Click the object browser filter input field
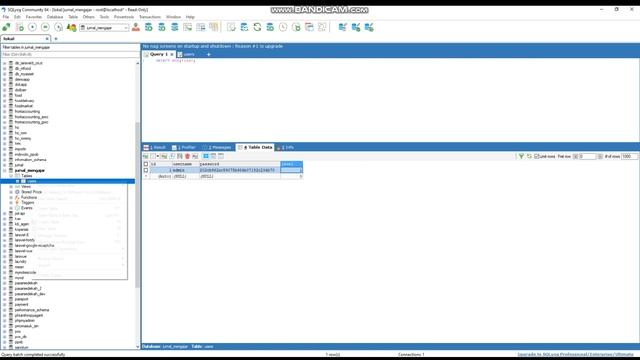This screenshot has height=360, width=640. point(70,54)
